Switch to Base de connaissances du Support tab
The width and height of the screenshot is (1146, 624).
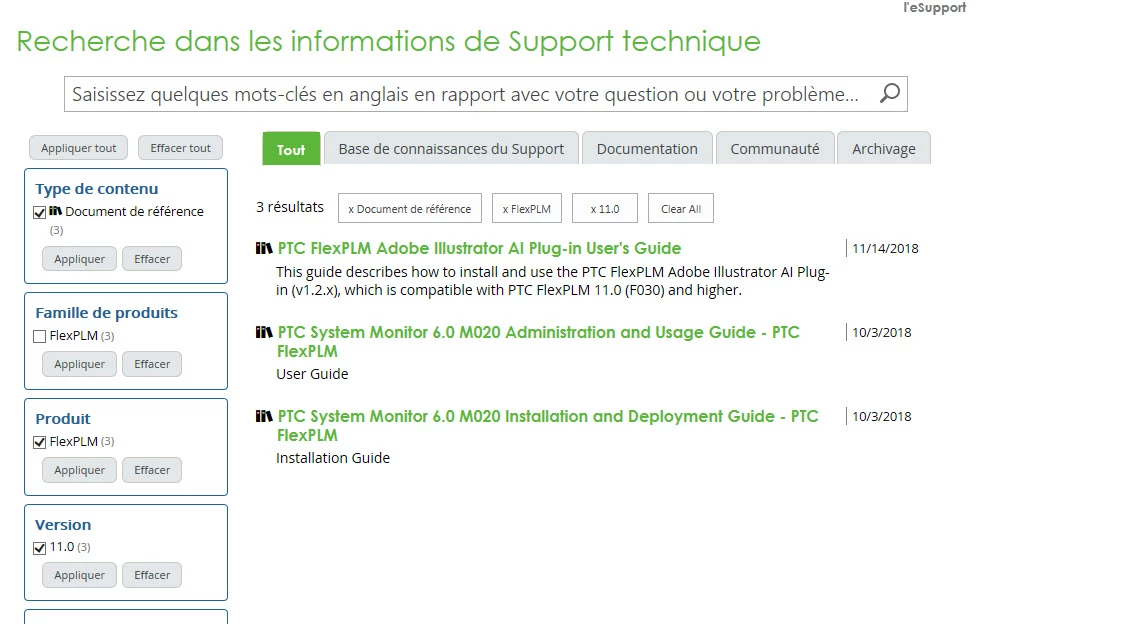pos(451,149)
